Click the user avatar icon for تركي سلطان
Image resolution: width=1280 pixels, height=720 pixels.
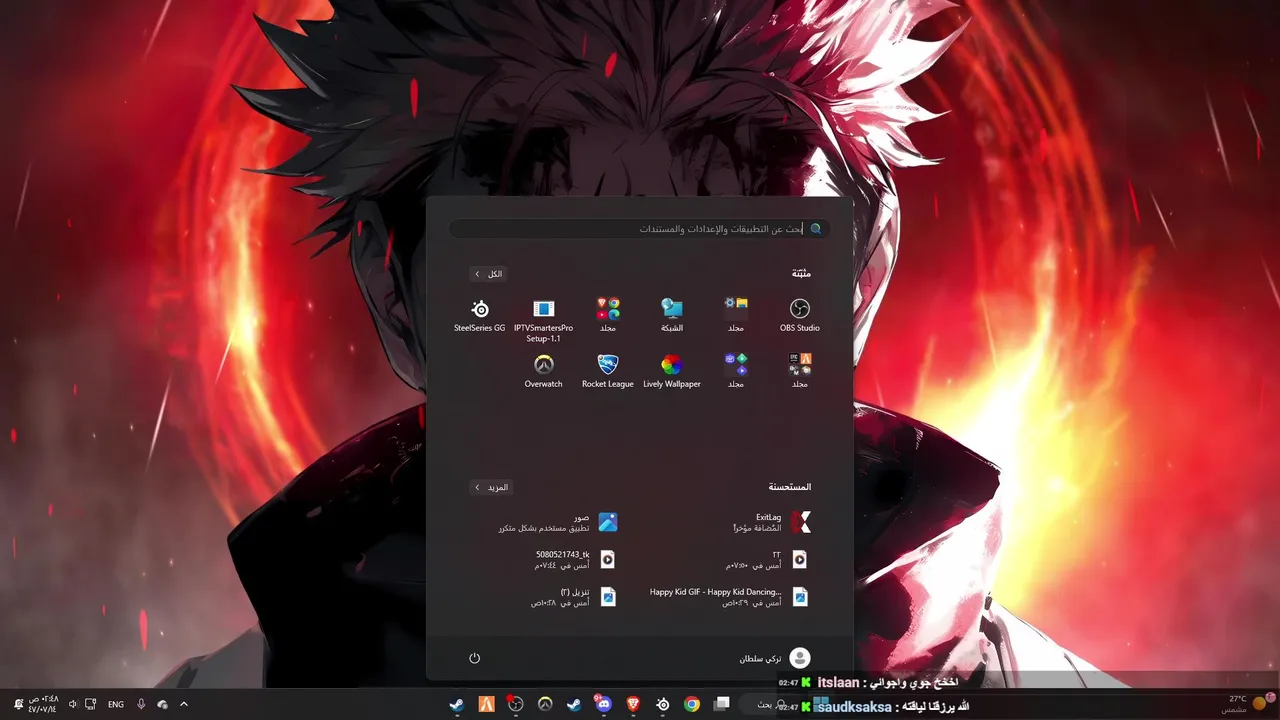pos(800,658)
